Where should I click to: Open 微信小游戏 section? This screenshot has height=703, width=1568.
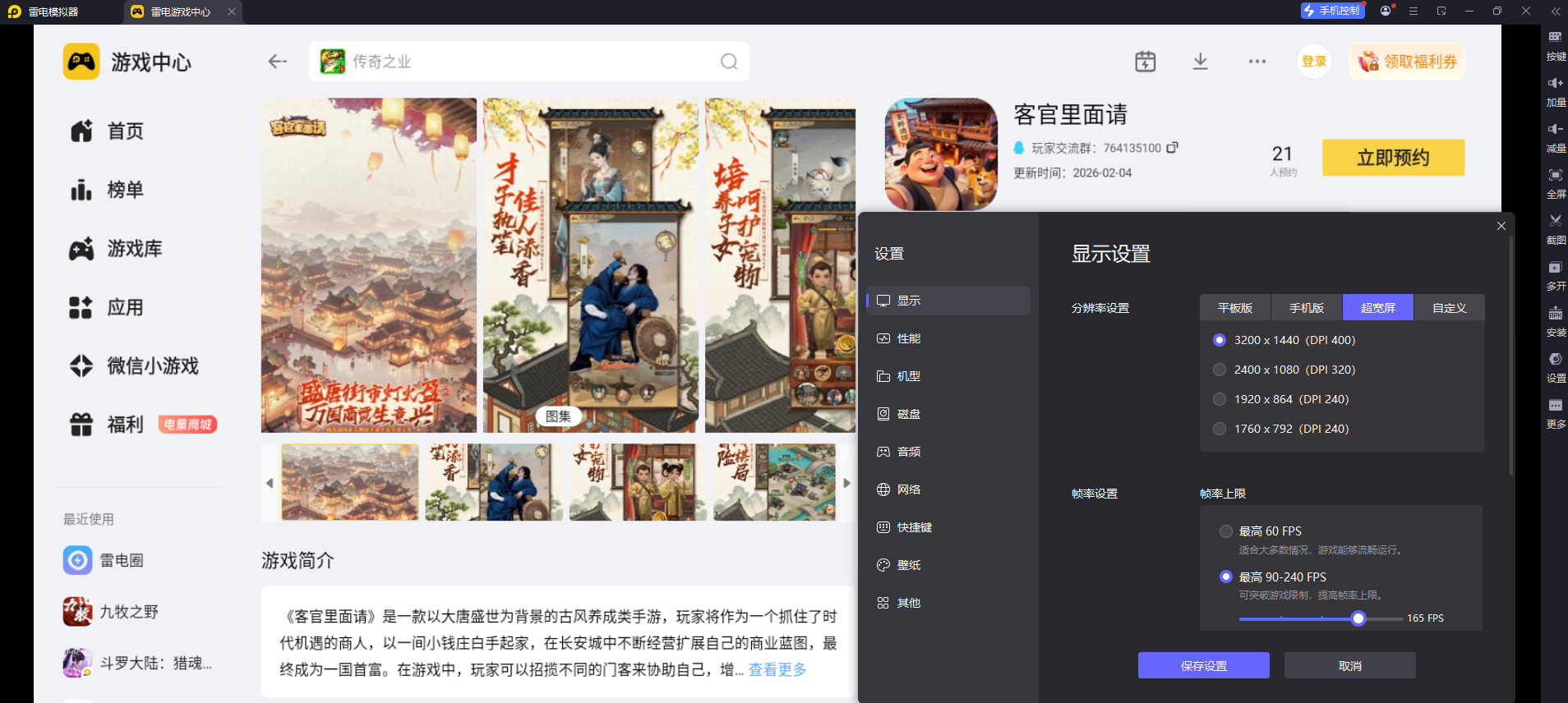(134, 366)
